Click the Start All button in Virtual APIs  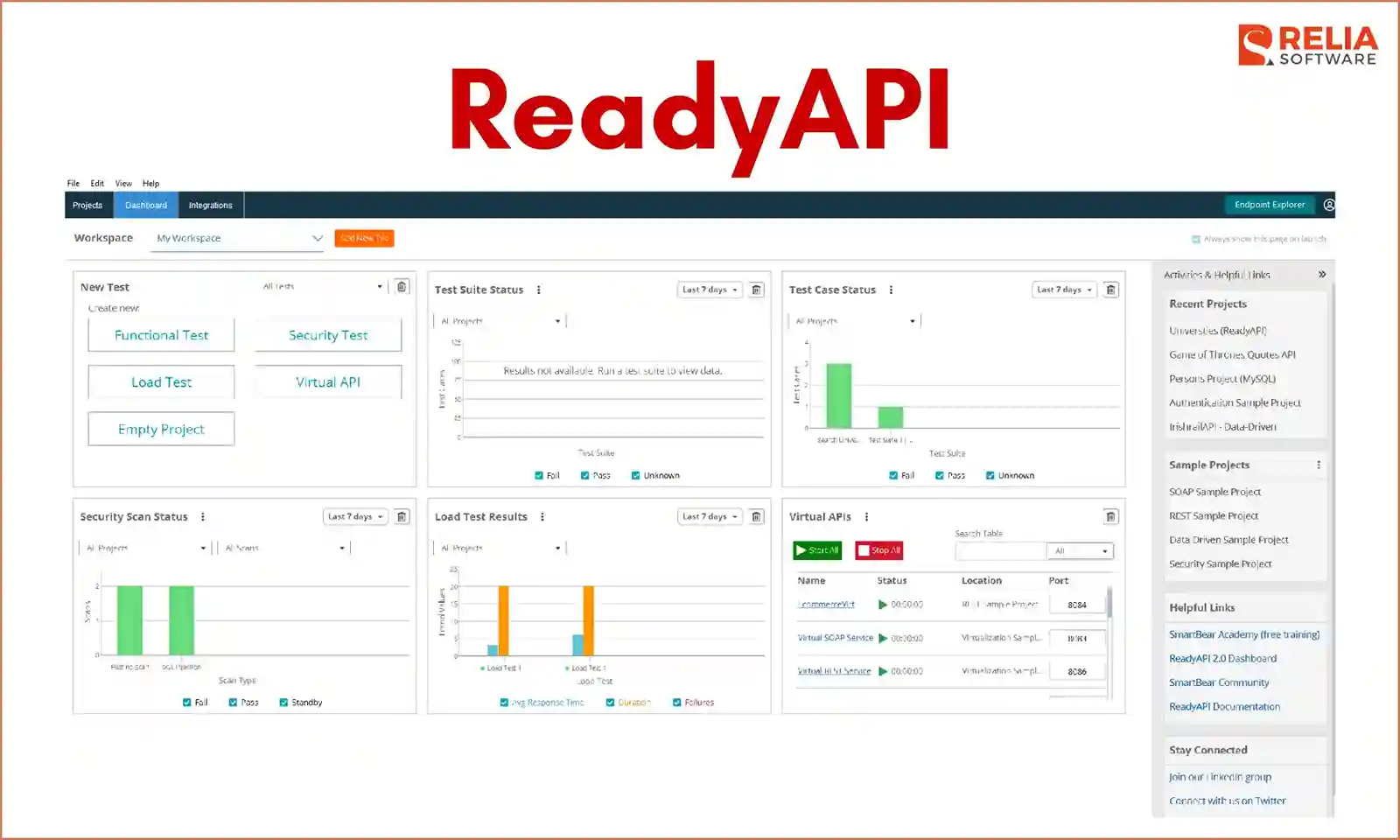815,550
